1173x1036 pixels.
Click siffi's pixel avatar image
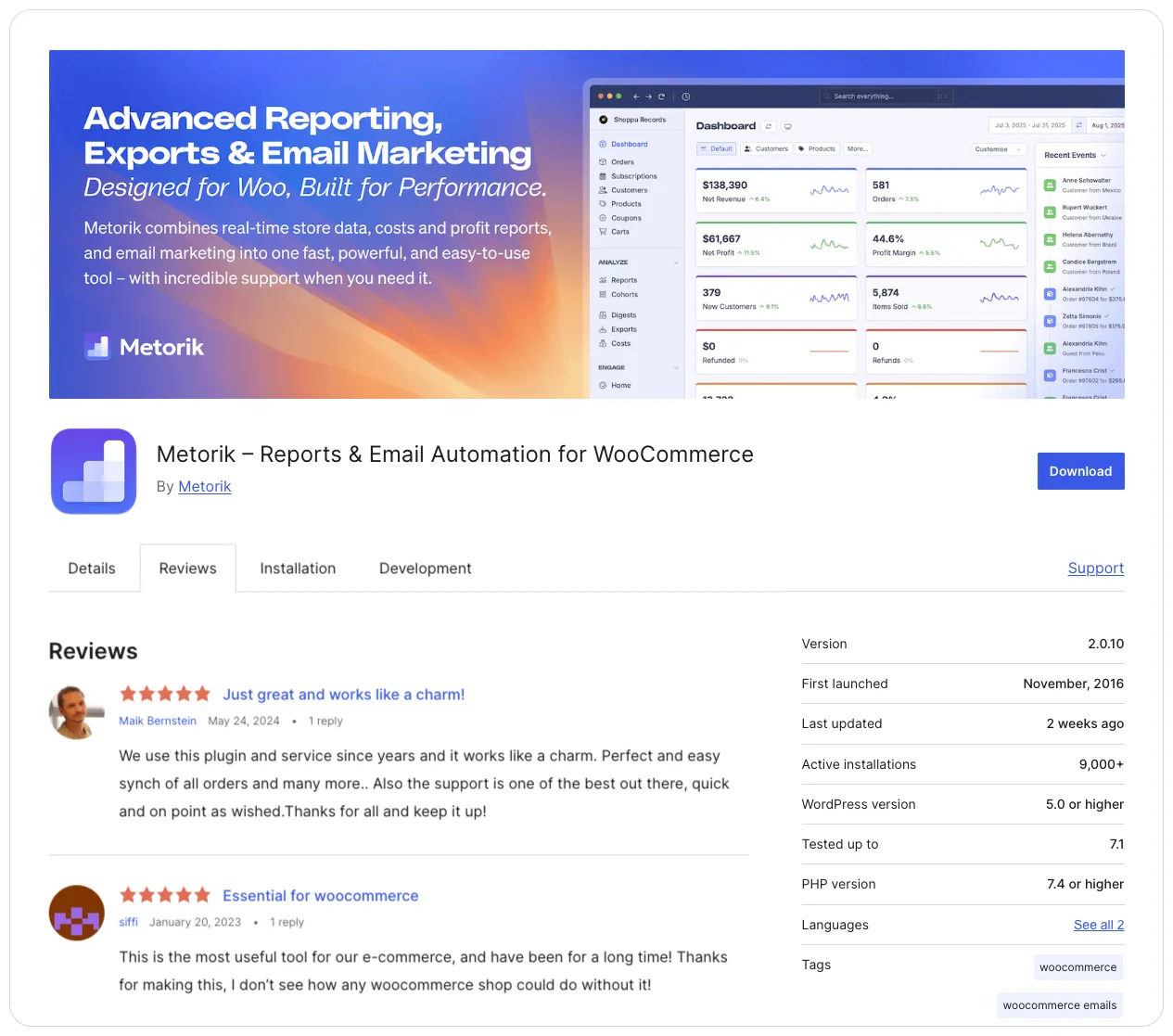[76, 914]
